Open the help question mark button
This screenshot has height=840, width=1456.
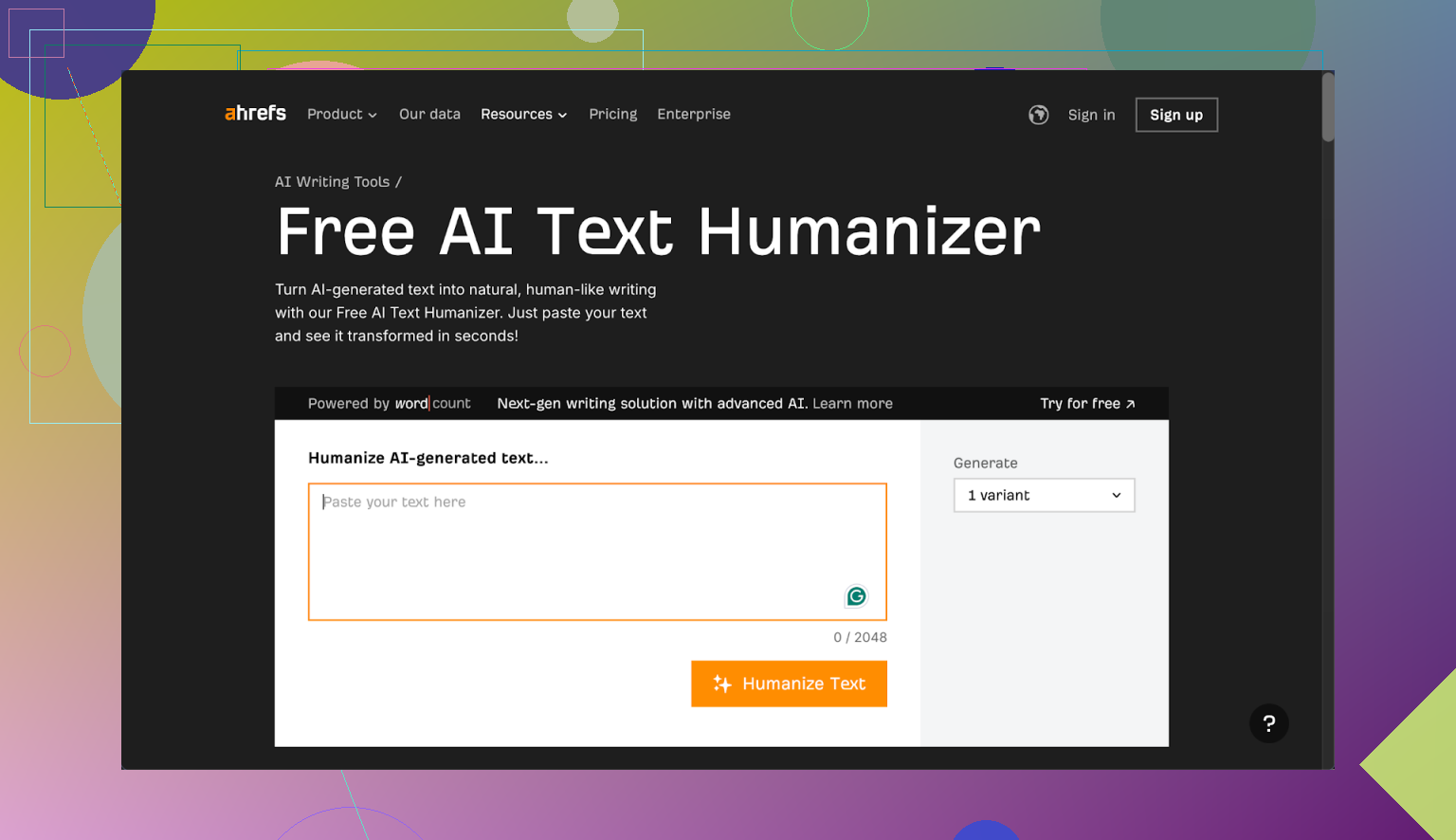1268,723
